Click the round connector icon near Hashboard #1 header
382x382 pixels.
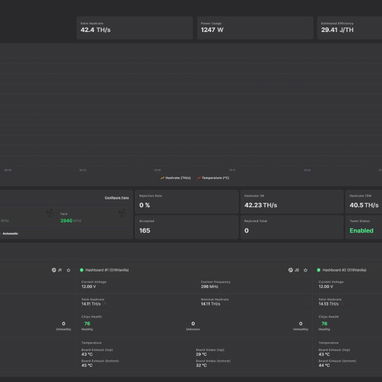[54, 270]
